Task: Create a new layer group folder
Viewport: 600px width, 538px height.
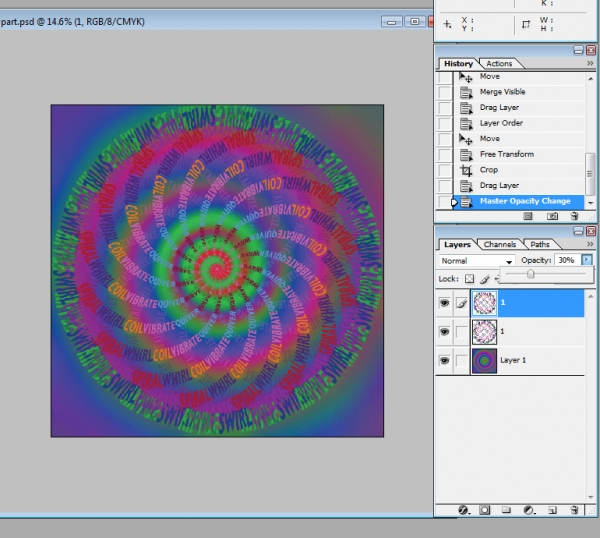Action: (x=506, y=510)
